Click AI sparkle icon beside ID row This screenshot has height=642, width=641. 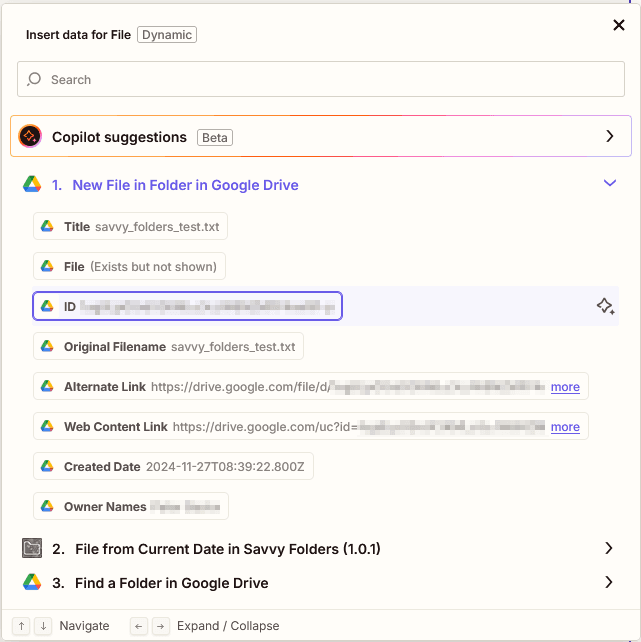[x=605, y=306]
